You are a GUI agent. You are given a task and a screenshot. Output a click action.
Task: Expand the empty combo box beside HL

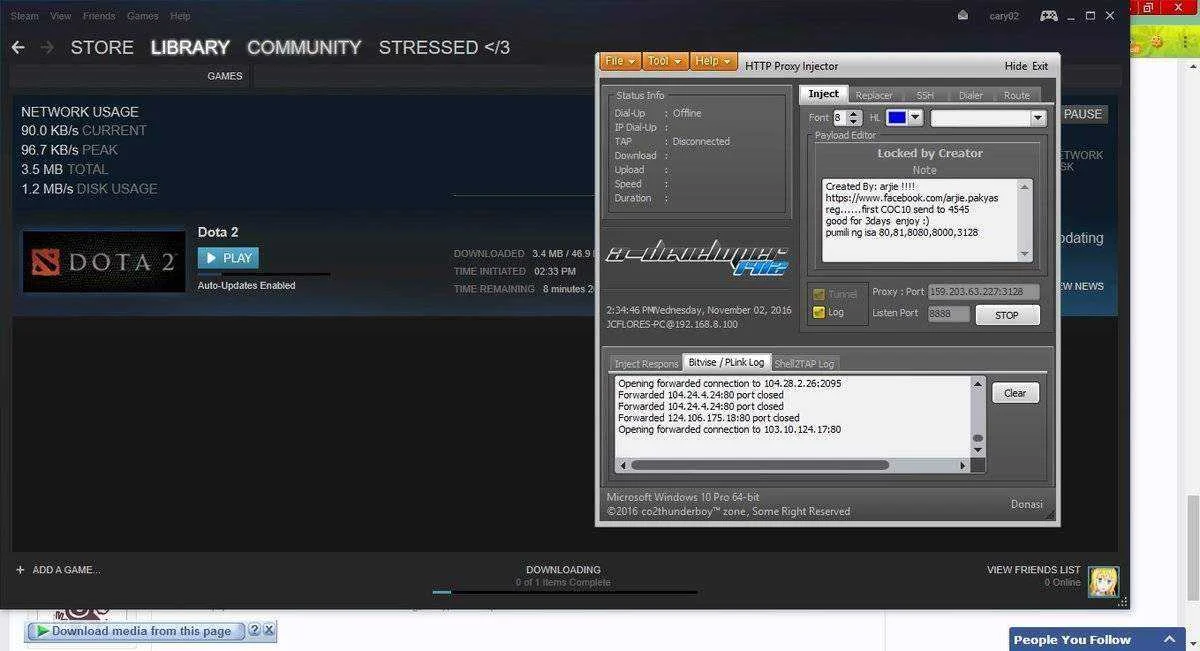tap(1037, 118)
